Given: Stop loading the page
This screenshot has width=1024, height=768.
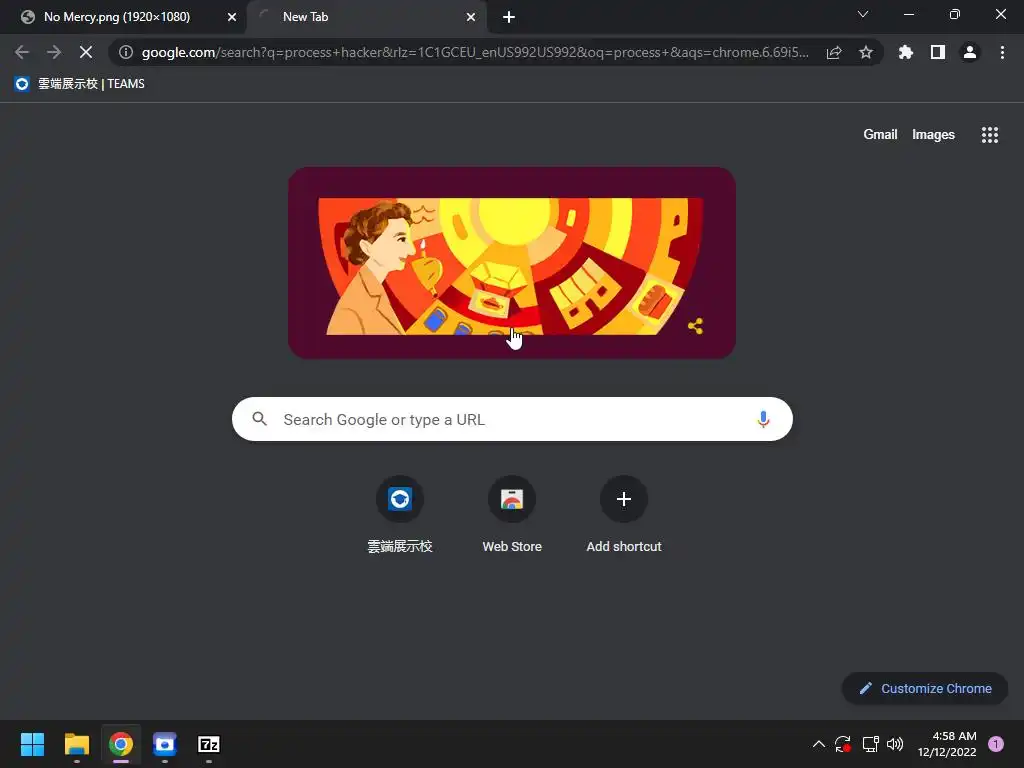Looking at the screenshot, I should 86,52.
